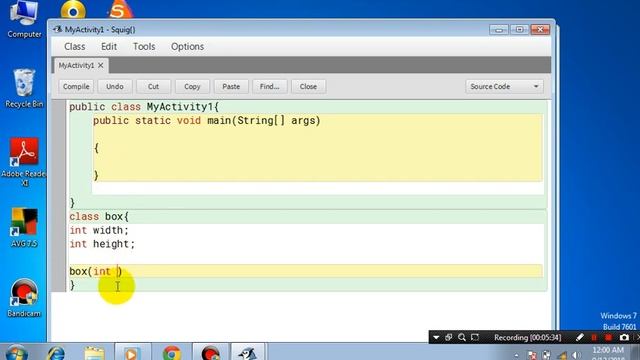Click the Copy button
Image resolution: width=640 pixels, height=360 pixels.
pyautogui.click(x=192, y=87)
